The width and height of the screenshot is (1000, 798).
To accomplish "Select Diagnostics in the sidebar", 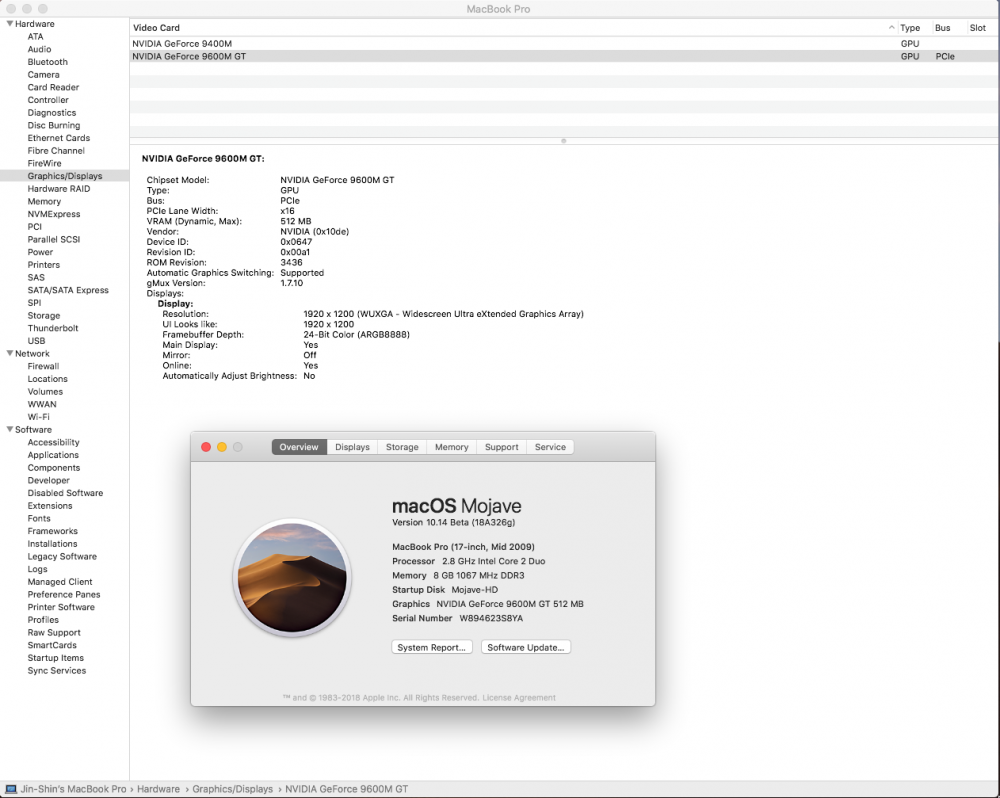I will (x=52, y=112).
